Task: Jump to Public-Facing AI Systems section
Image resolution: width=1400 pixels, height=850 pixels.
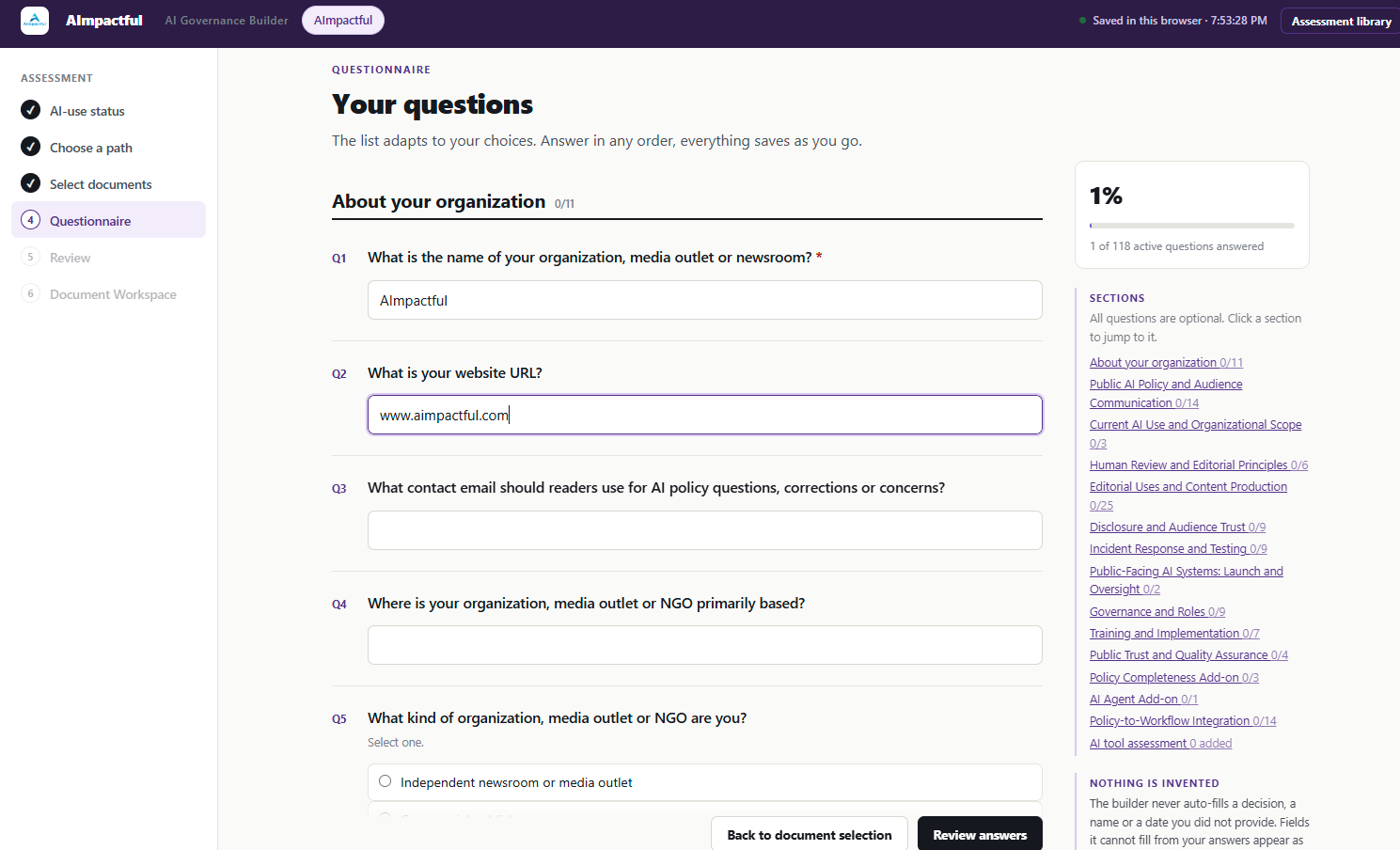Action: [x=1187, y=580]
